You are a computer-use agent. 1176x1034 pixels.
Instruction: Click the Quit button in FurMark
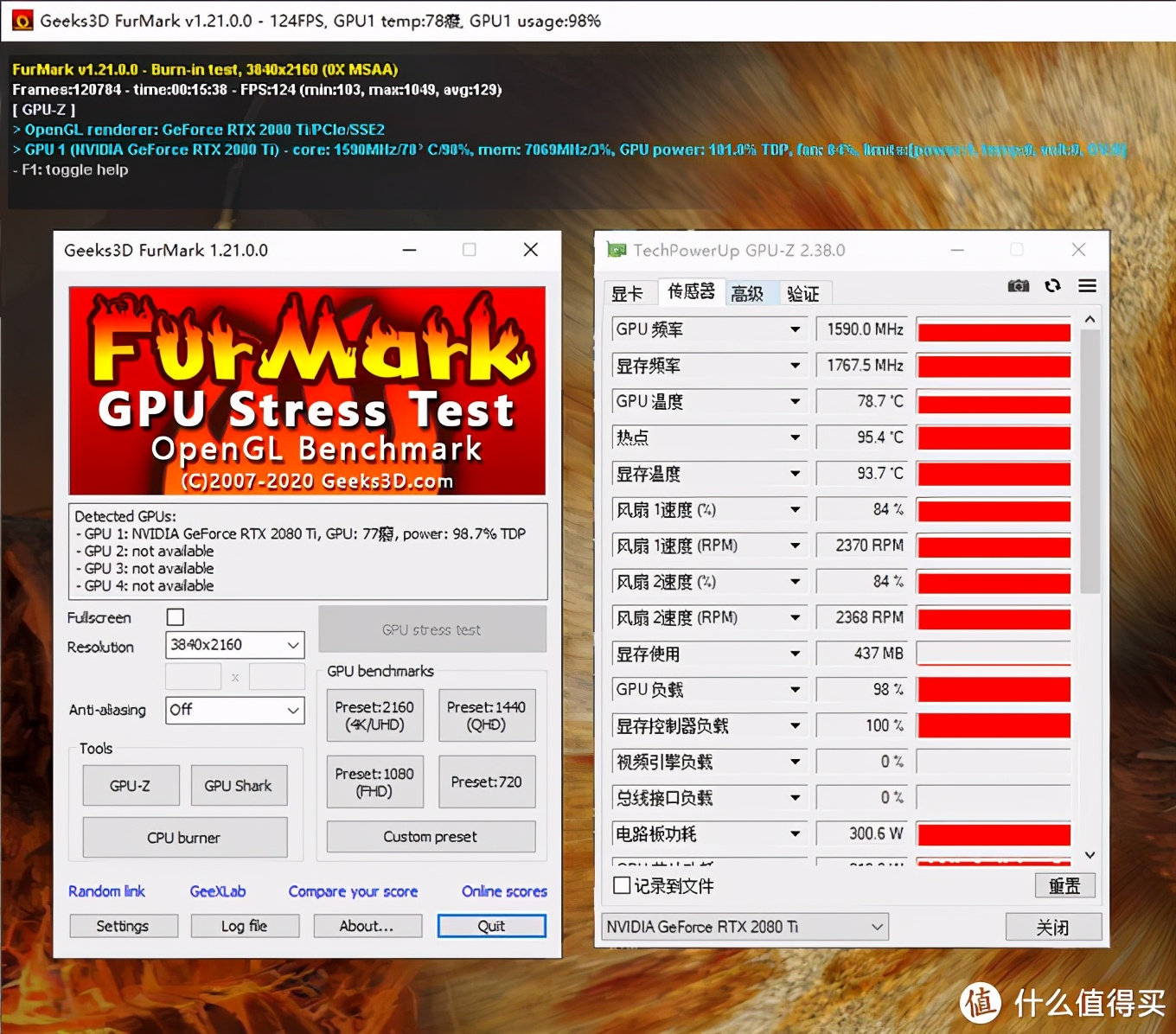tap(492, 926)
